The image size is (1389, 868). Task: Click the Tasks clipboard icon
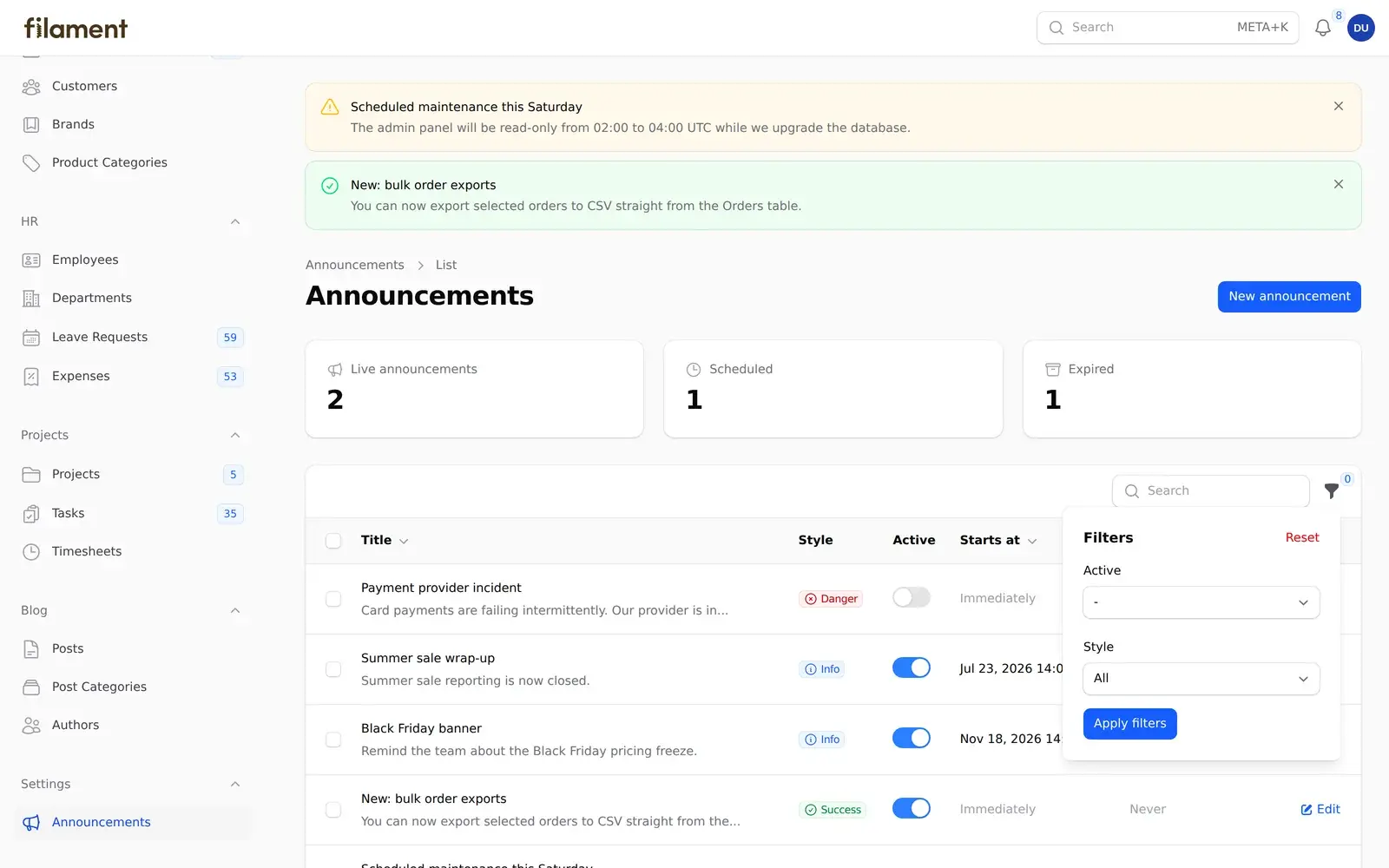coord(31,514)
